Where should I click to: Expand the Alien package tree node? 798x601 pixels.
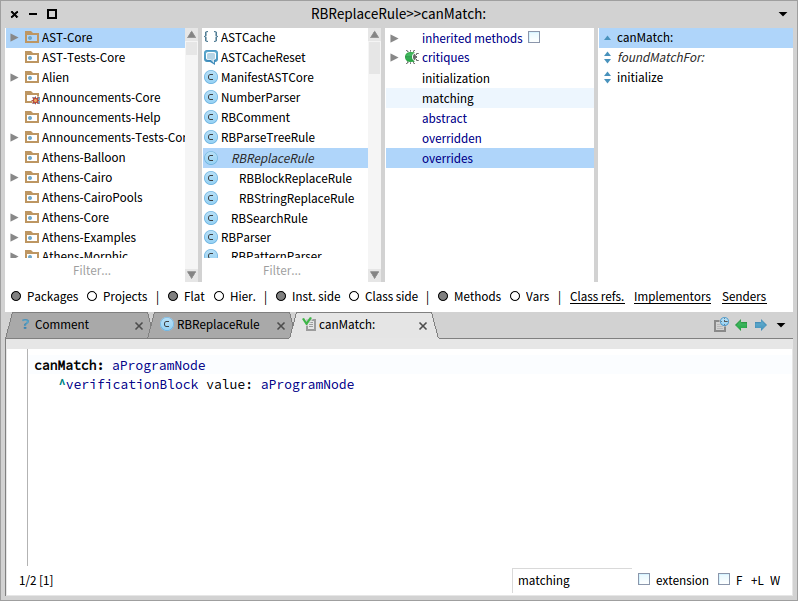coord(14,77)
